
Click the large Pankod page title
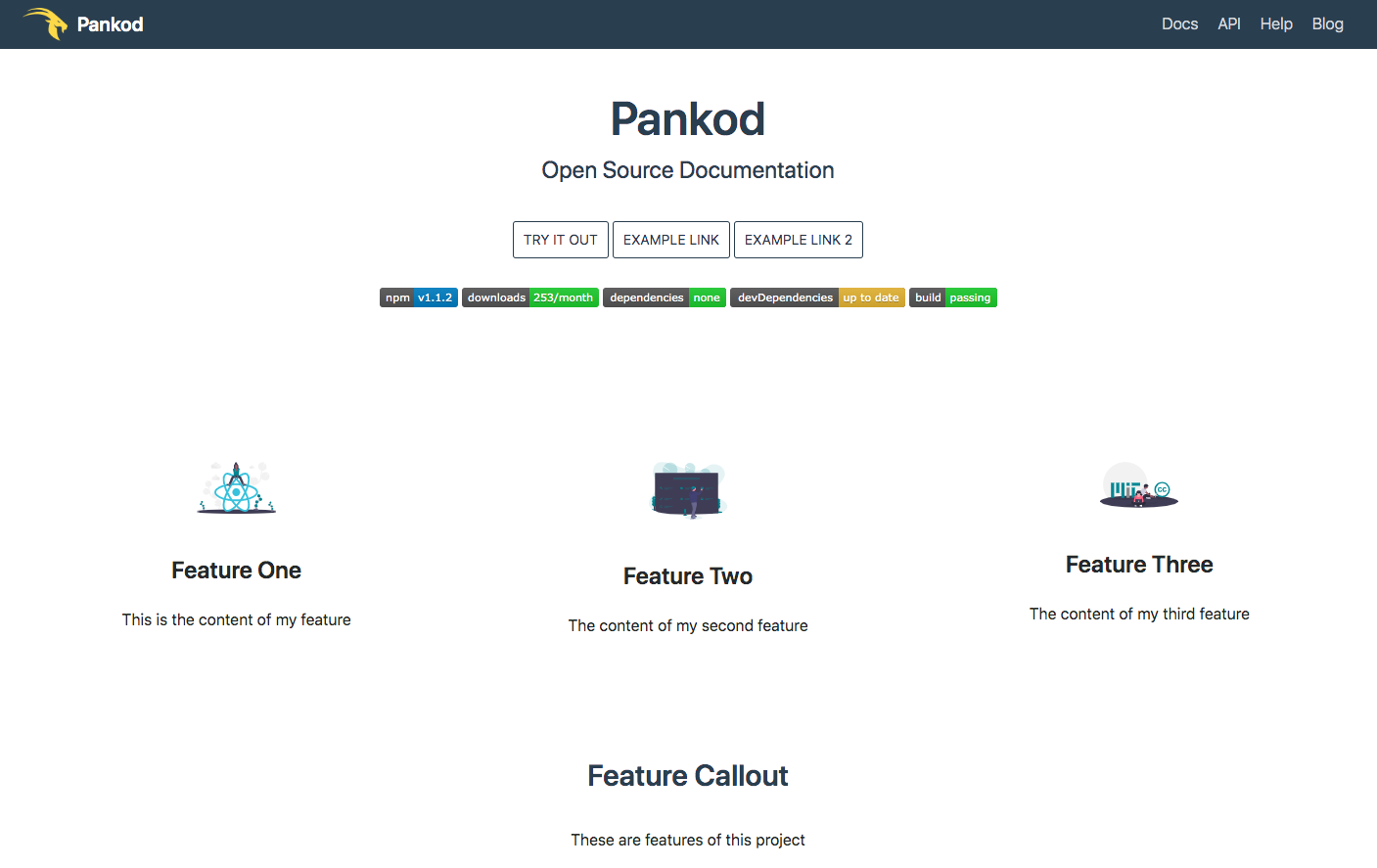[687, 119]
